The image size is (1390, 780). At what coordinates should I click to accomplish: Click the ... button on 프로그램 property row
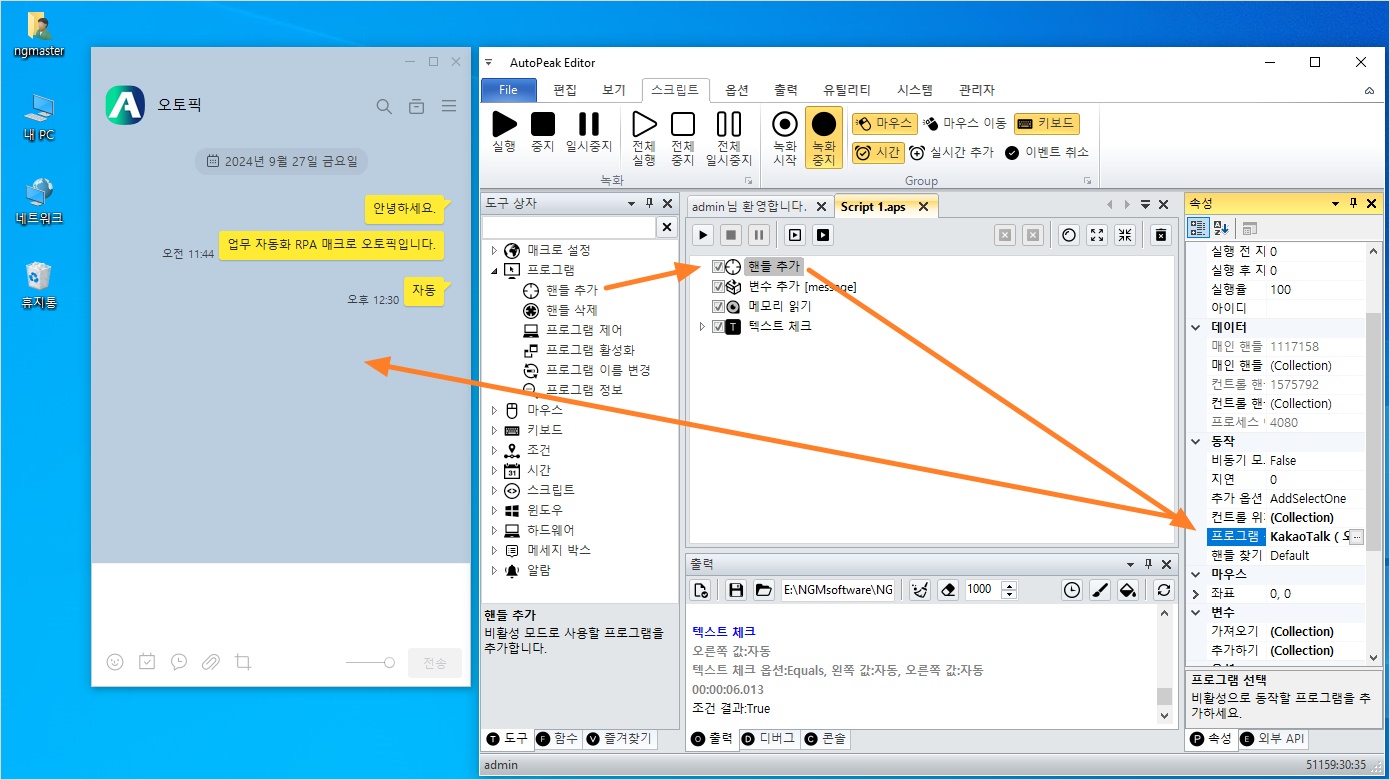click(x=1356, y=537)
